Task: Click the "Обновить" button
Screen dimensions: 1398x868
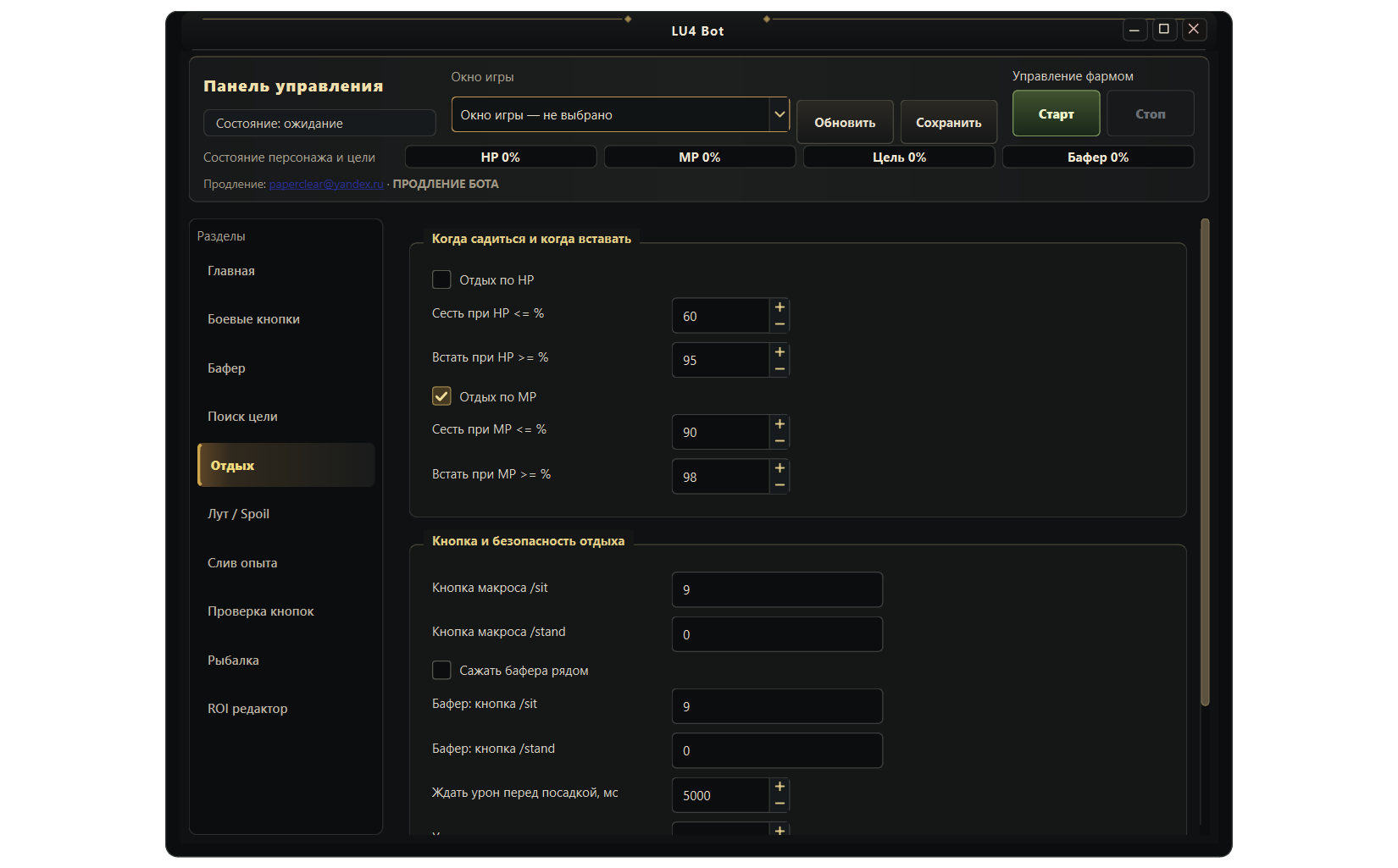Action: pyautogui.click(x=845, y=122)
